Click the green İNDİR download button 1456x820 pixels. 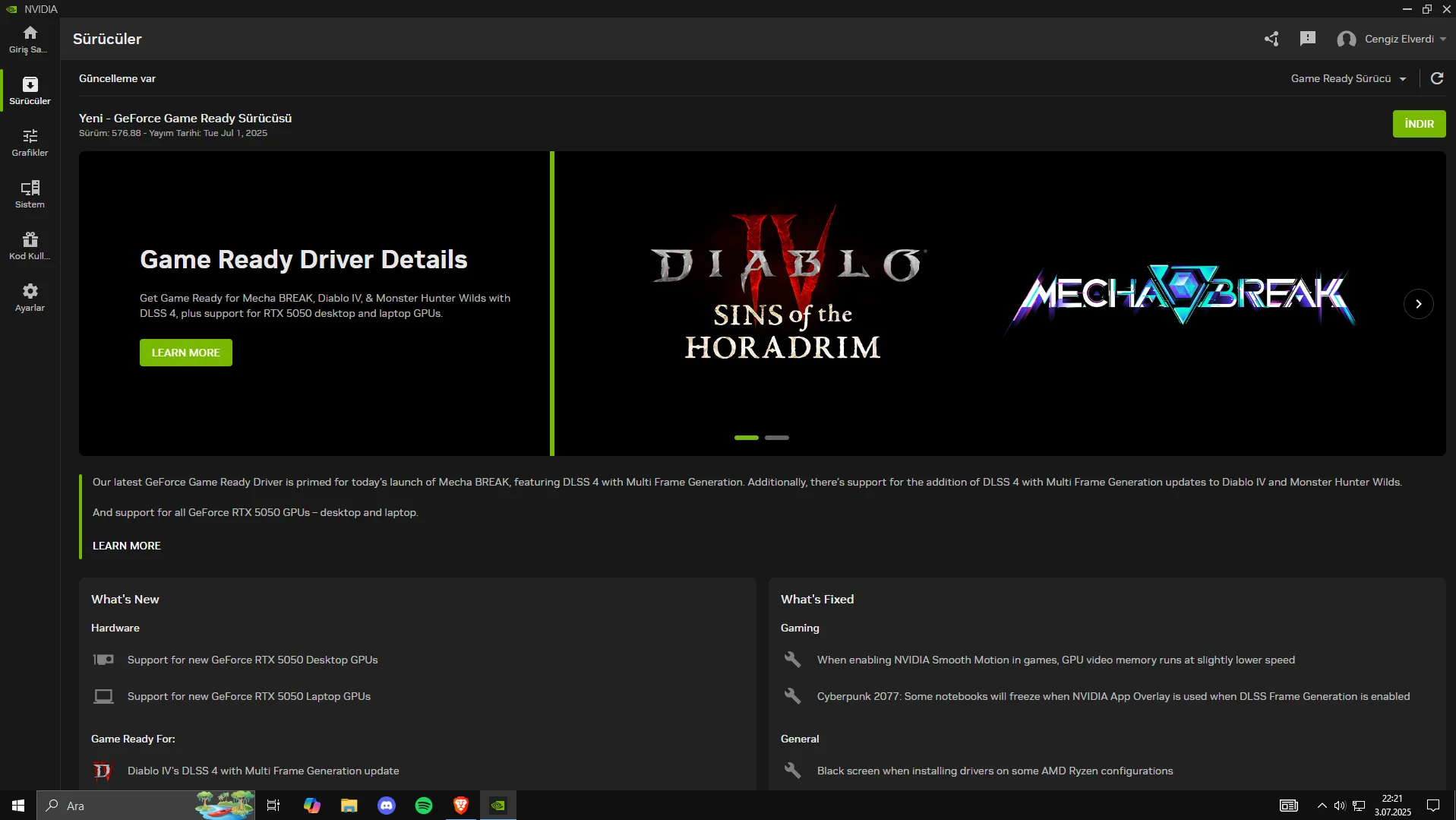pyautogui.click(x=1419, y=124)
